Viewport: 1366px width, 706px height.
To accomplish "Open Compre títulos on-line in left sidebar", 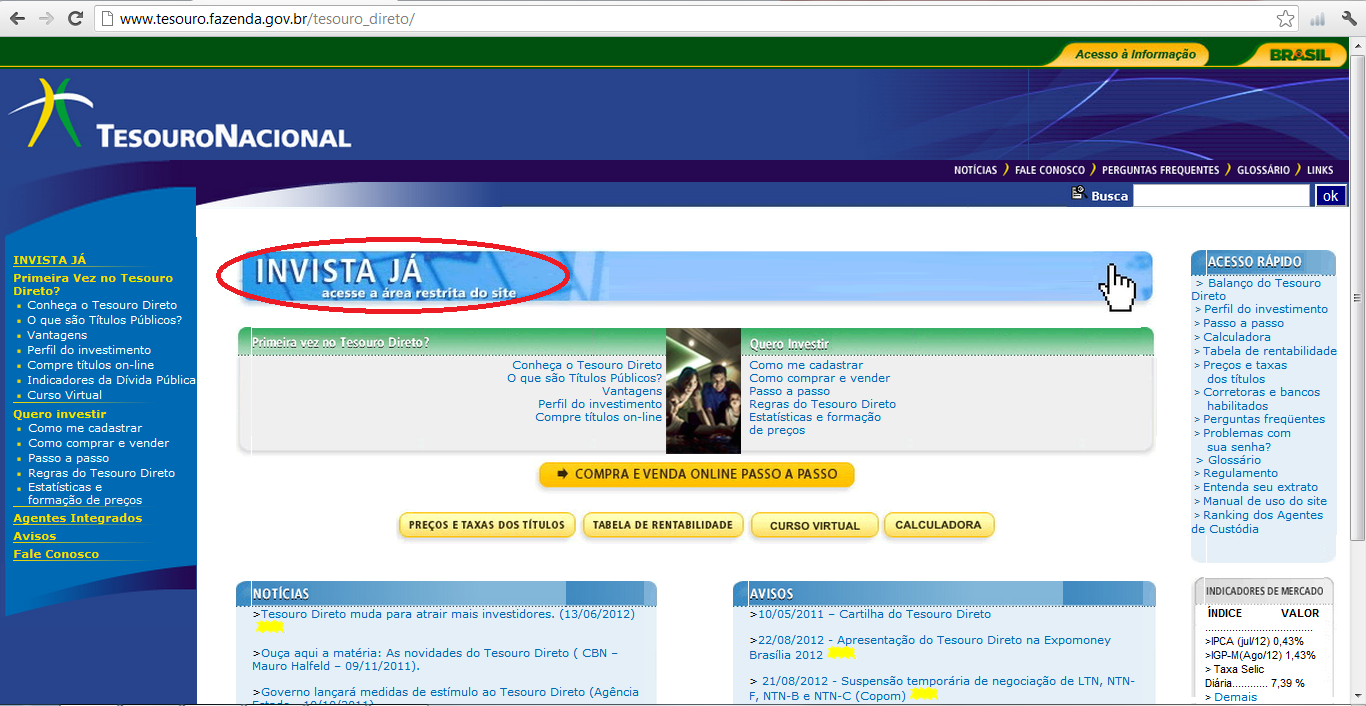I will 91,365.
